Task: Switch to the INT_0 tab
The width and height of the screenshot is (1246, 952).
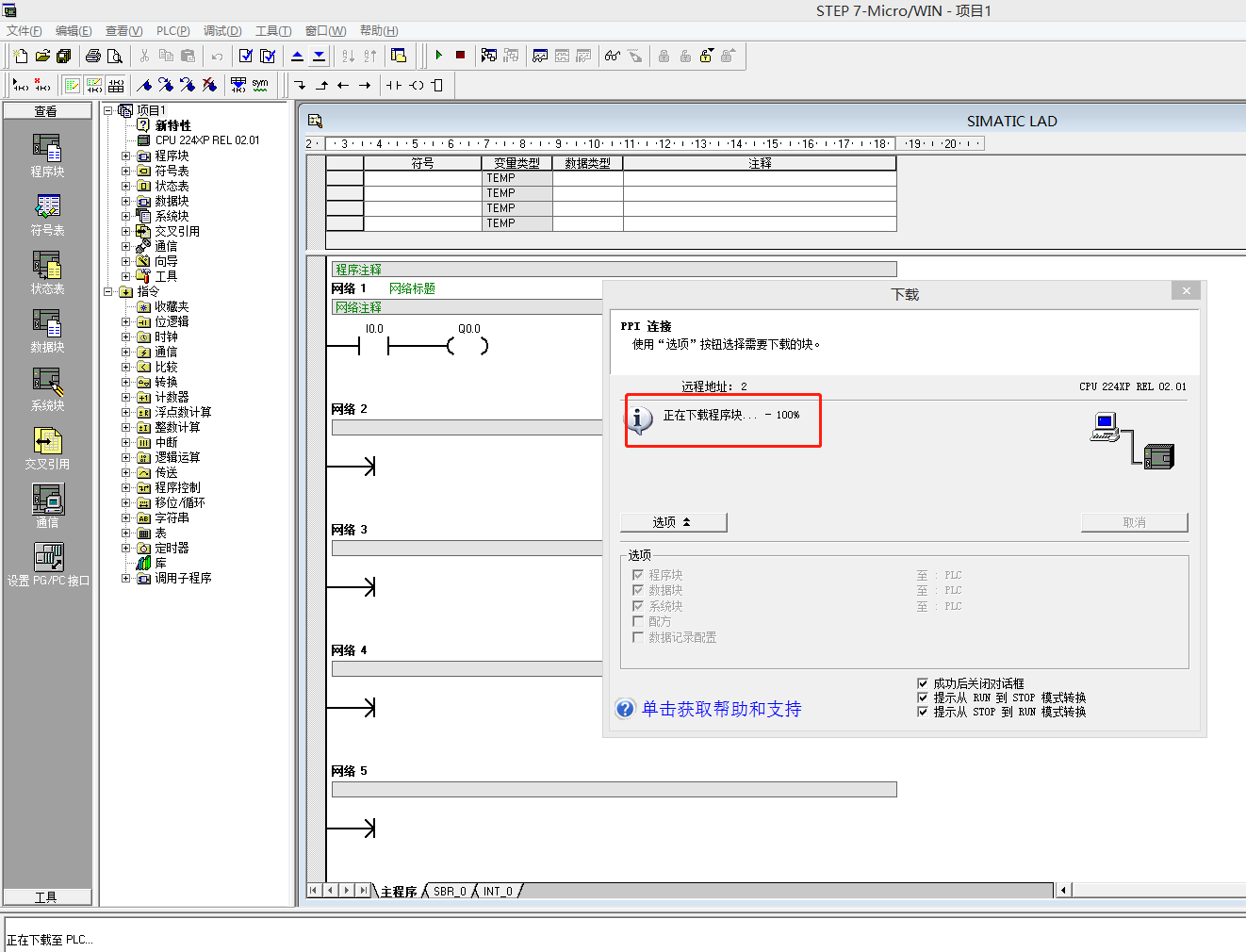Action: [x=498, y=891]
